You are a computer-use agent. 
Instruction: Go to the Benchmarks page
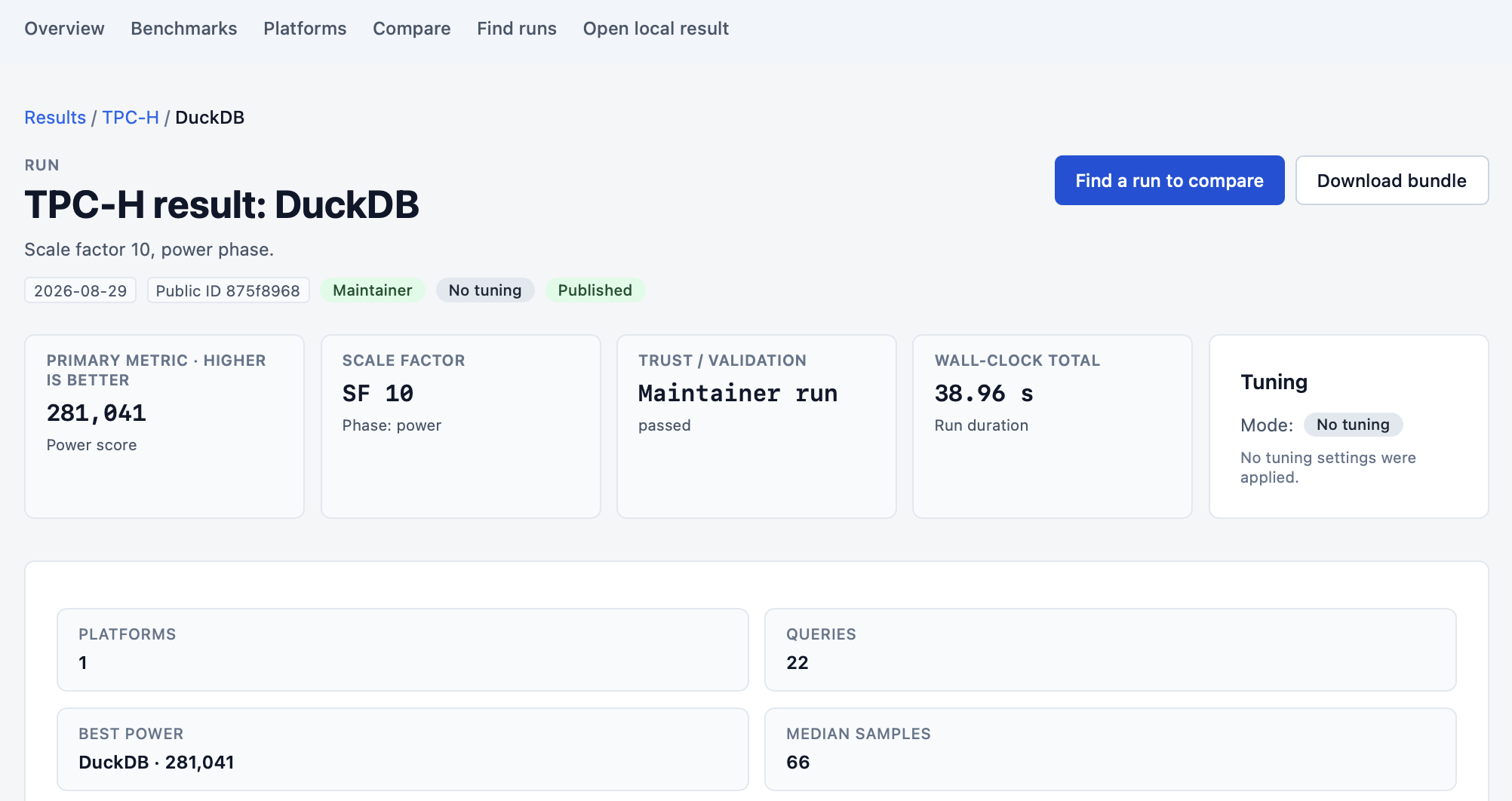point(184,29)
